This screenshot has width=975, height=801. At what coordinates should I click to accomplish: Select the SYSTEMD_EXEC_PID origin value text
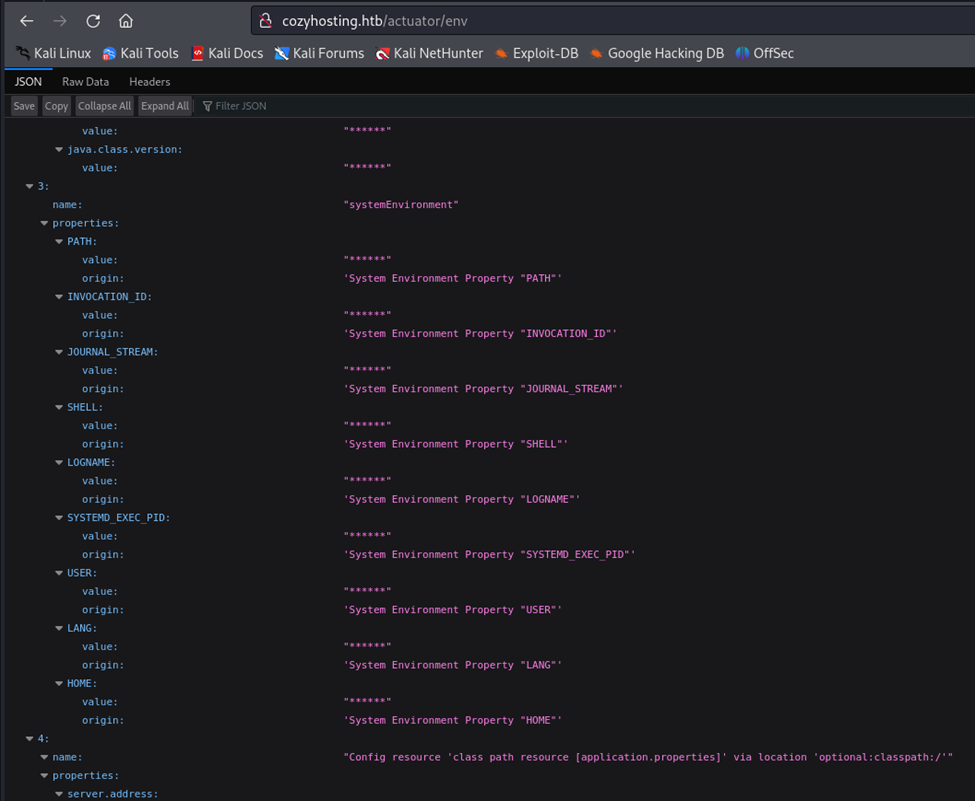(489, 555)
